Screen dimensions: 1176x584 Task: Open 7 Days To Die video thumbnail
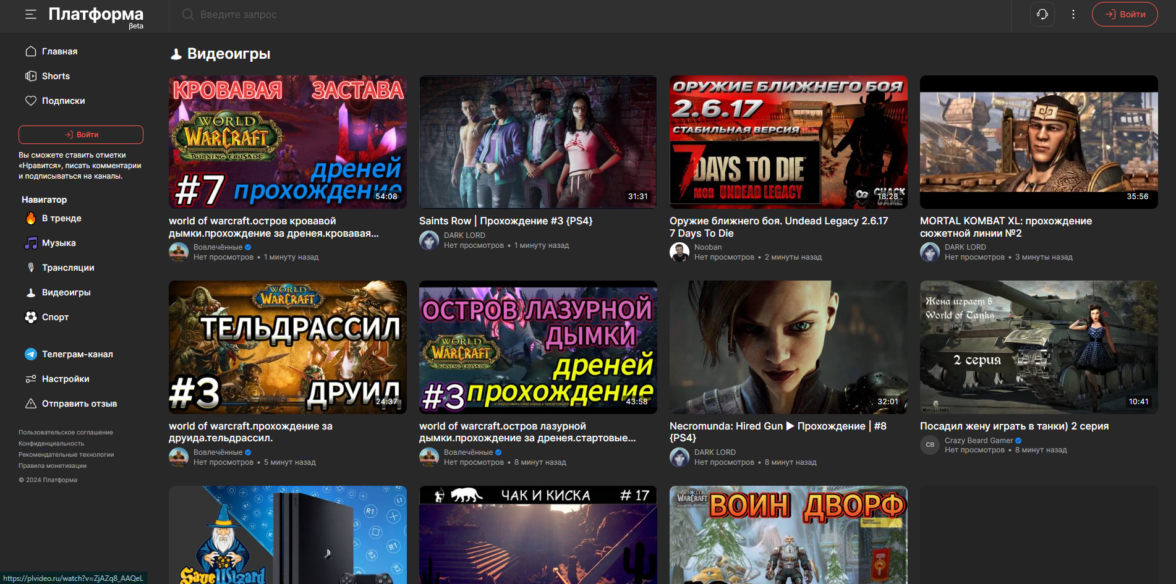788,142
